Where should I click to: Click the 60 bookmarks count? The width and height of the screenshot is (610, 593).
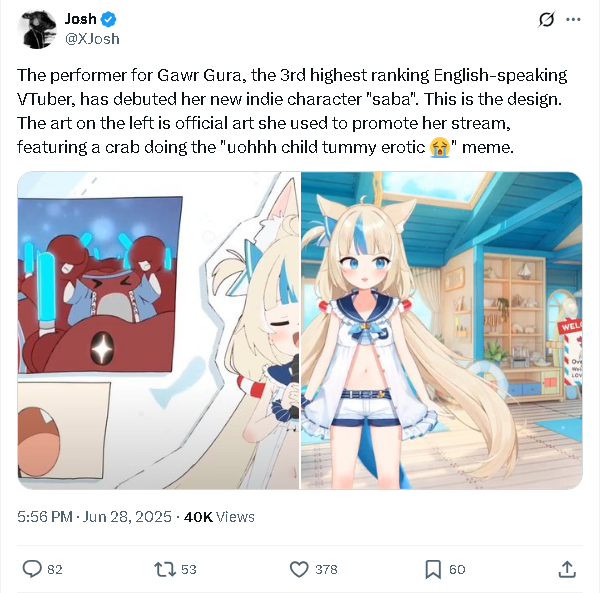[x=457, y=570]
